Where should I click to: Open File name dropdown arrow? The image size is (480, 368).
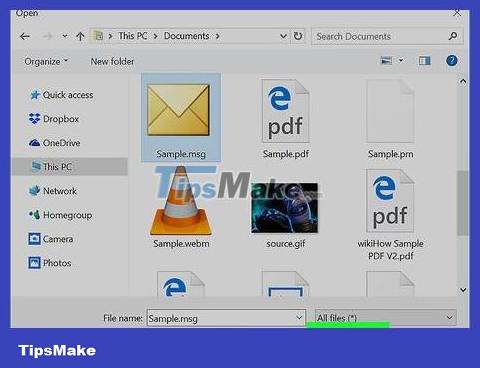pos(299,318)
